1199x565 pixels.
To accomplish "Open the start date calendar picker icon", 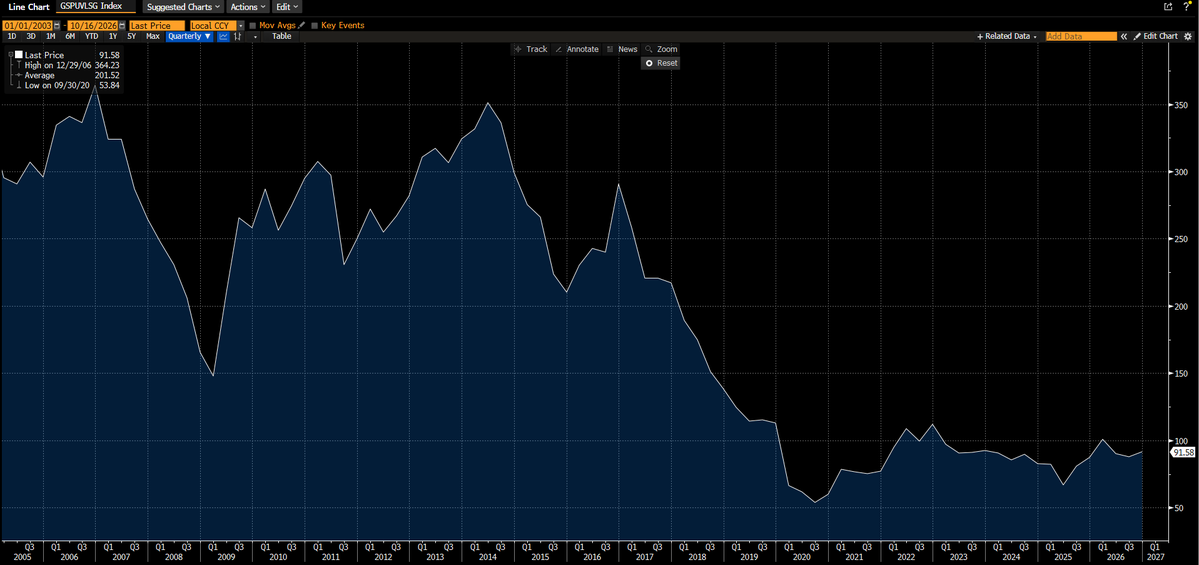I will click(57, 25).
